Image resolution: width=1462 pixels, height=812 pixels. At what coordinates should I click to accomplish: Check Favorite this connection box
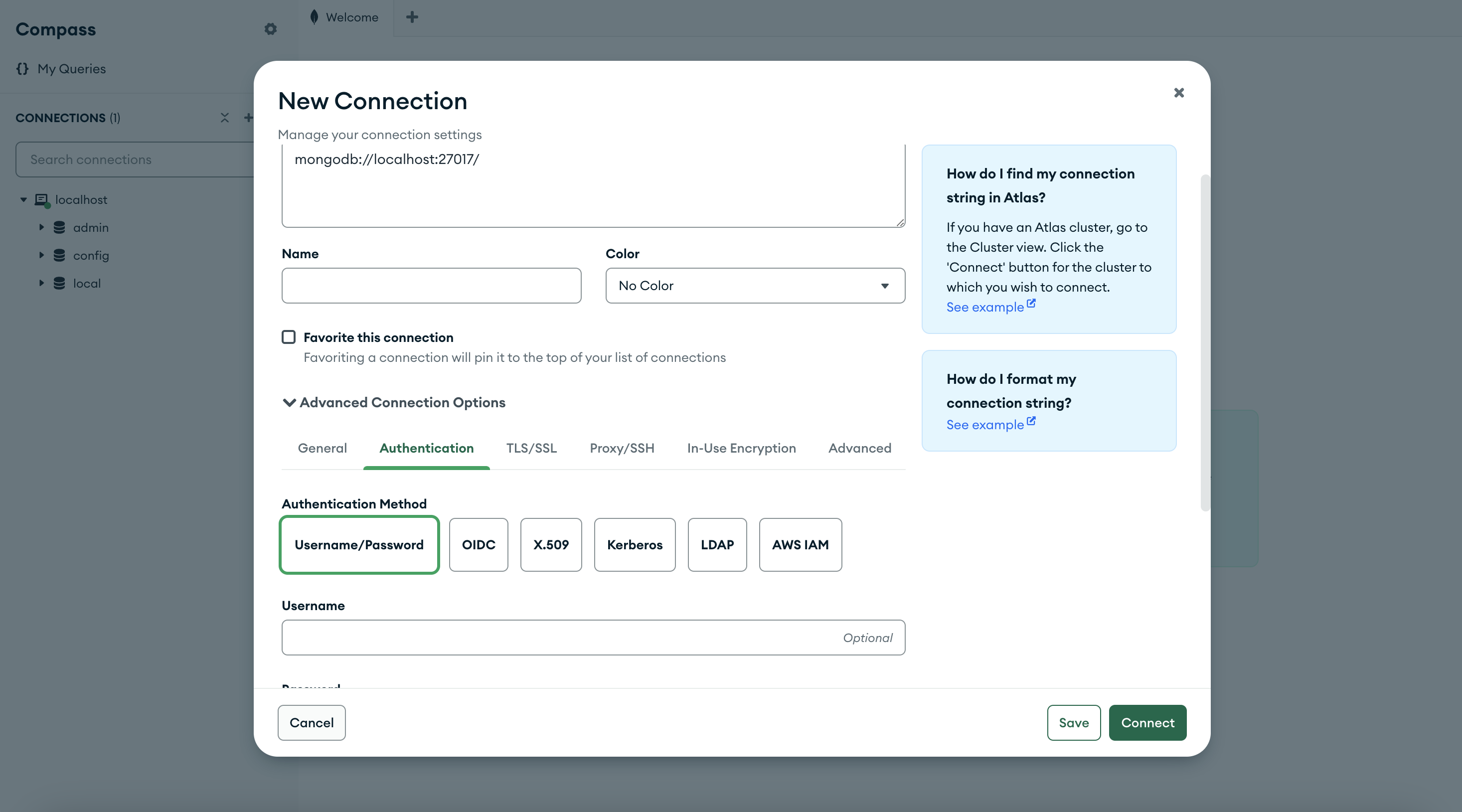click(289, 337)
